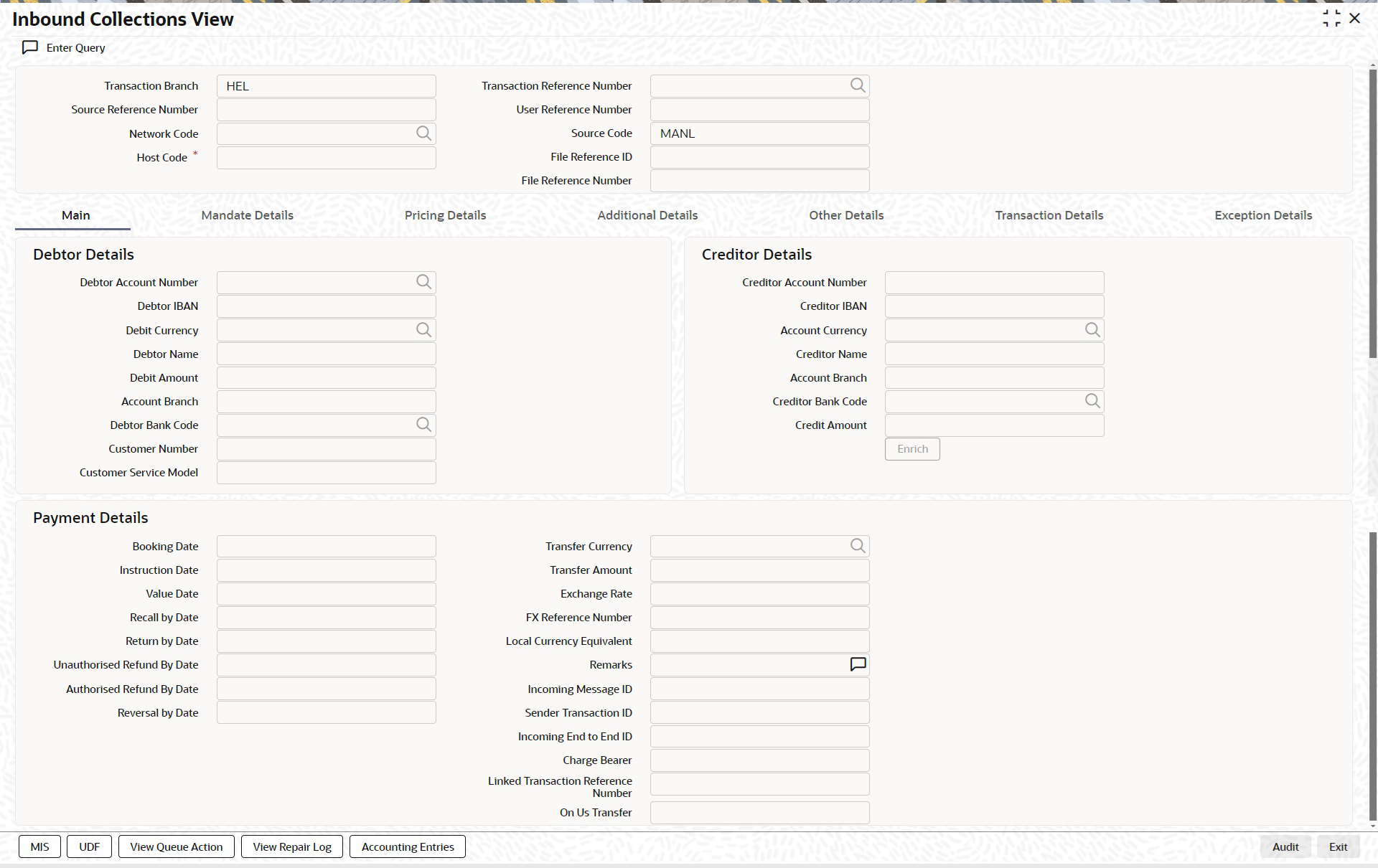Click into the Host Code field

click(x=326, y=158)
